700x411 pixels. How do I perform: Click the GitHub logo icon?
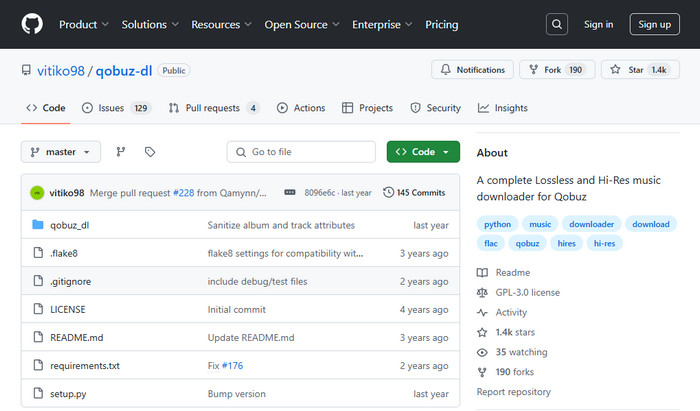click(x=32, y=24)
